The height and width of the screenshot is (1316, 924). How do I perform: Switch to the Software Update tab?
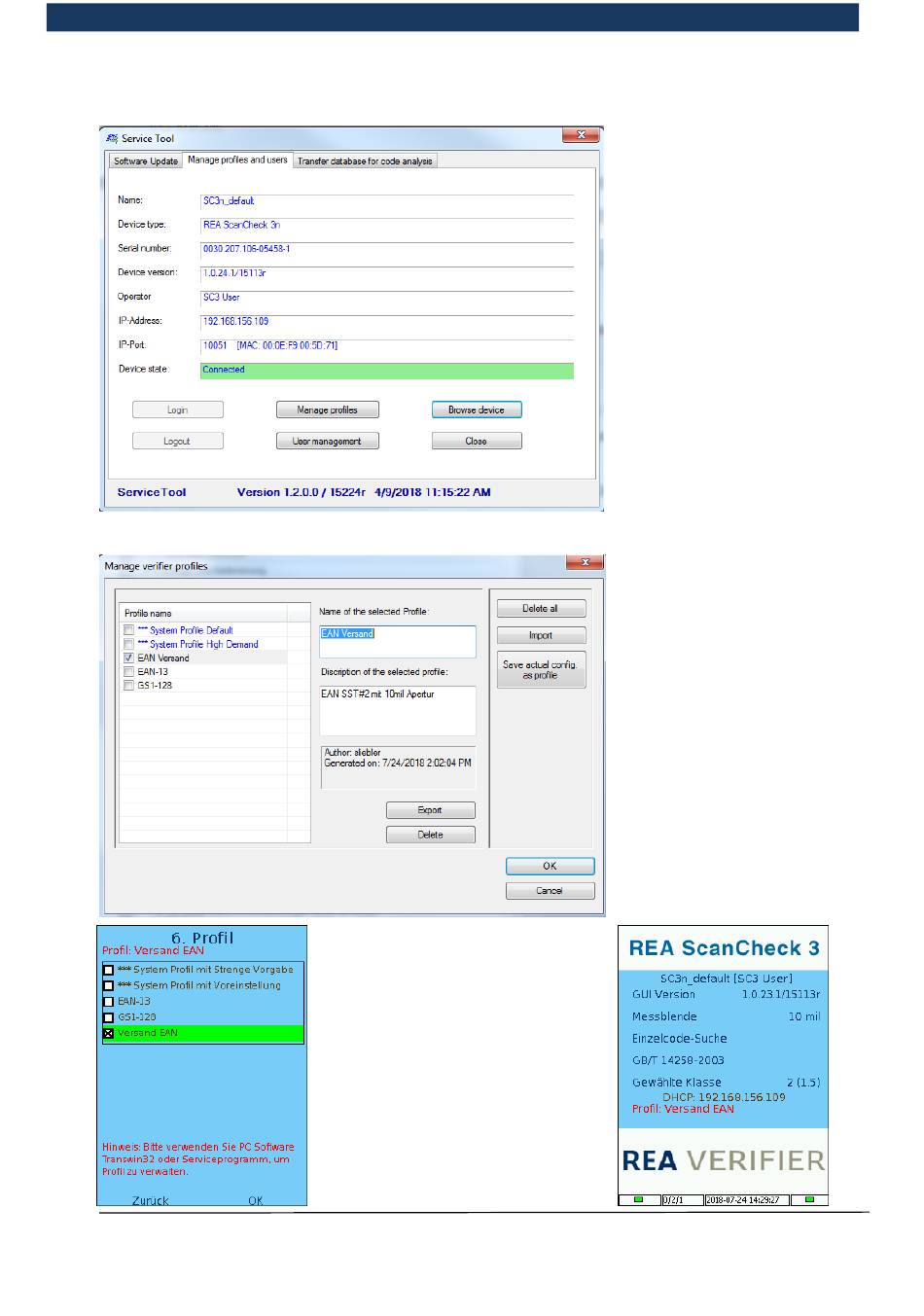click(146, 161)
